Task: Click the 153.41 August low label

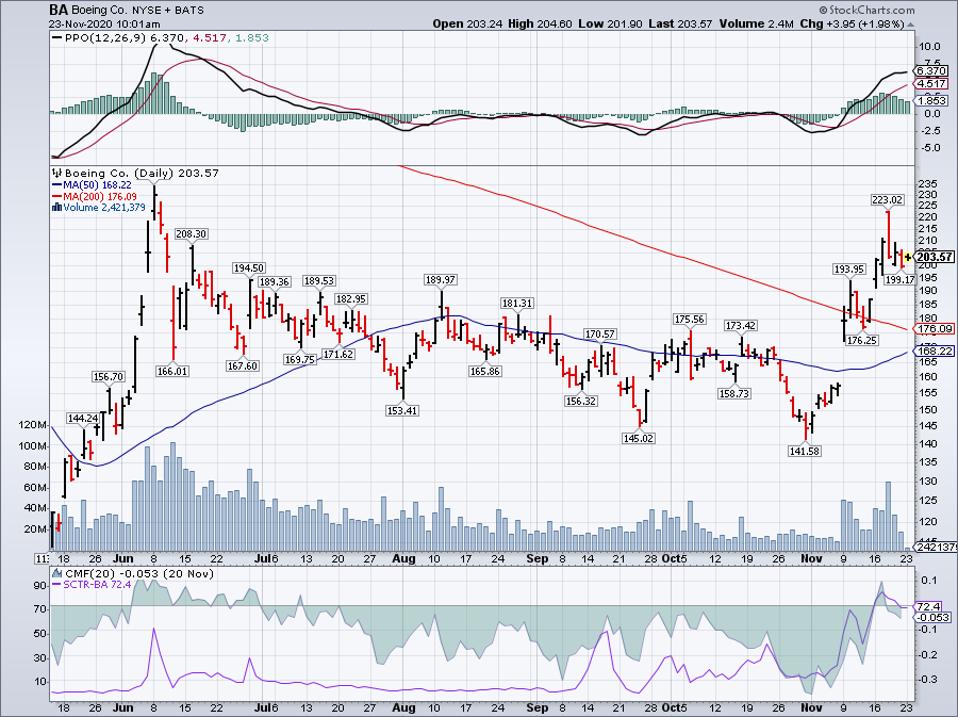Action: pyautogui.click(x=403, y=410)
